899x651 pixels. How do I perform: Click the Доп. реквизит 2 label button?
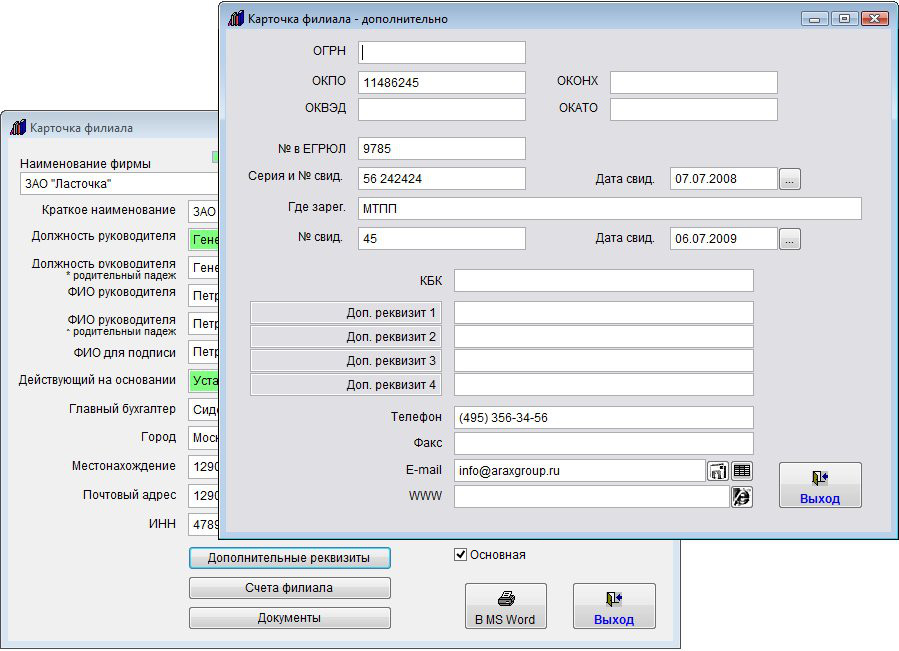pyautogui.click(x=346, y=337)
